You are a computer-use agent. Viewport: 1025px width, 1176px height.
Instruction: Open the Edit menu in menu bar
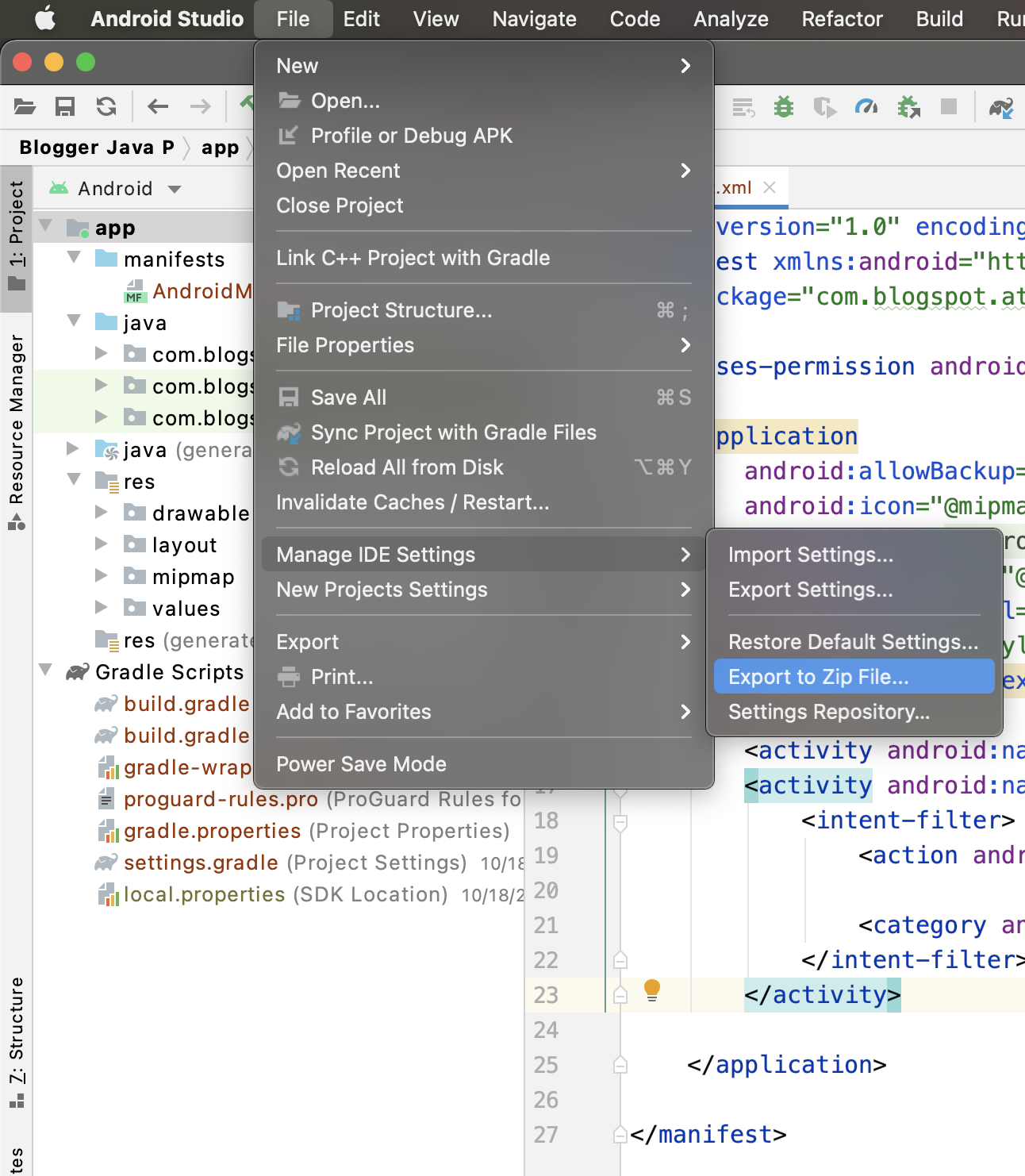(362, 19)
